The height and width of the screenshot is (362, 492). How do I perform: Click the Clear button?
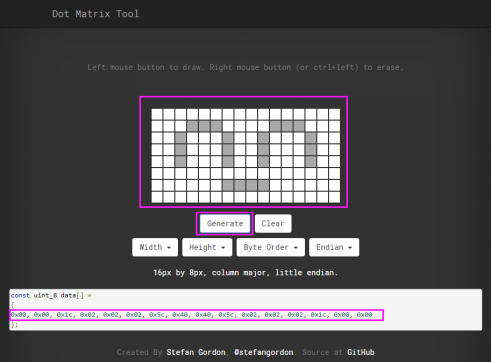(x=273, y=223)
